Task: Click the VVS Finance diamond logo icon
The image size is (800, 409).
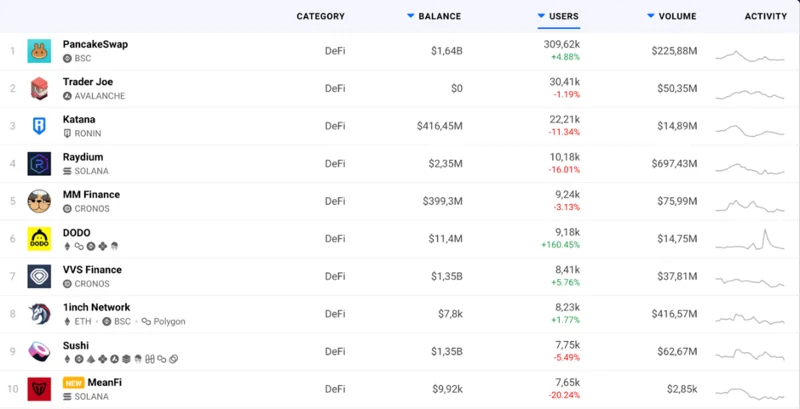Action: [39, 276]
